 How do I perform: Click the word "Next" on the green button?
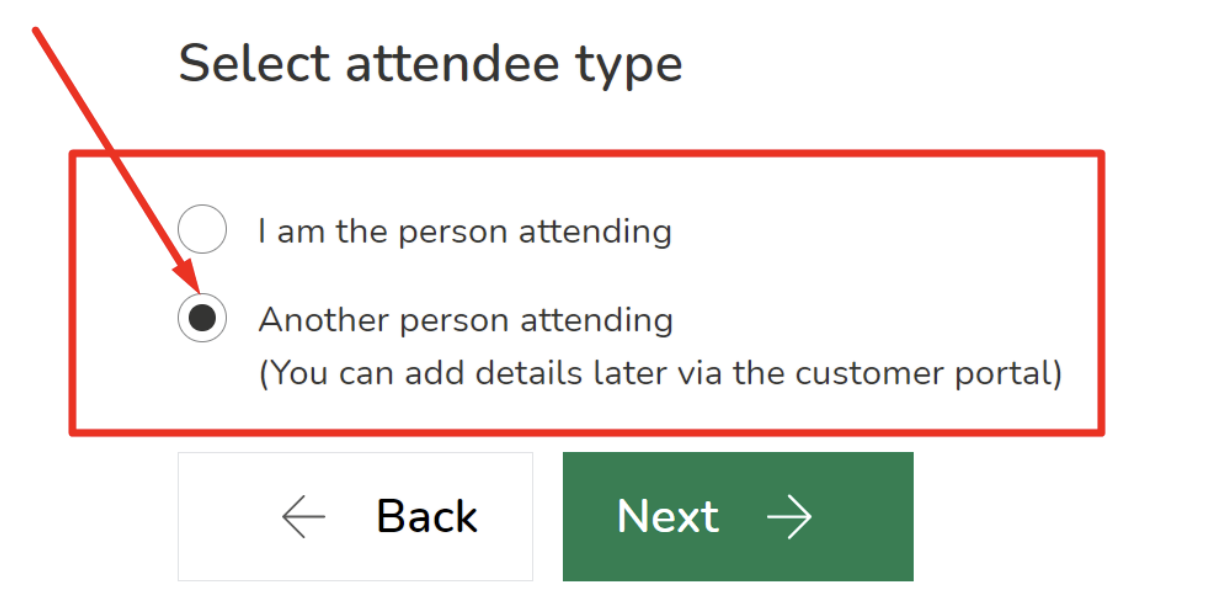point(668,517)
